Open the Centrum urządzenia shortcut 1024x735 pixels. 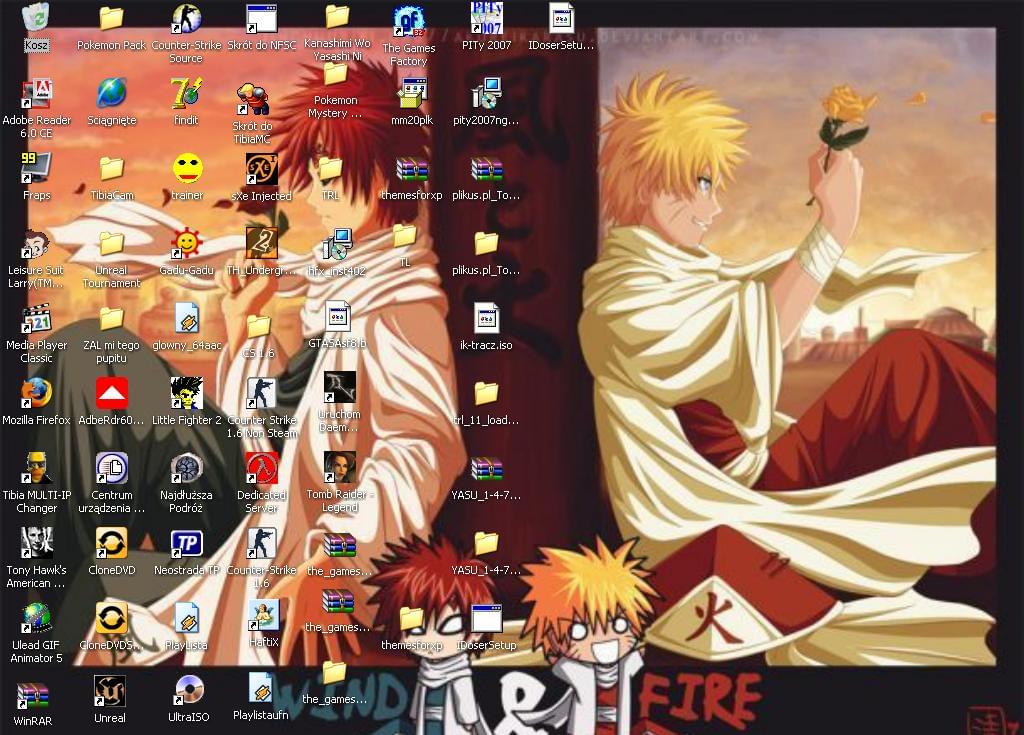[112, 468]
